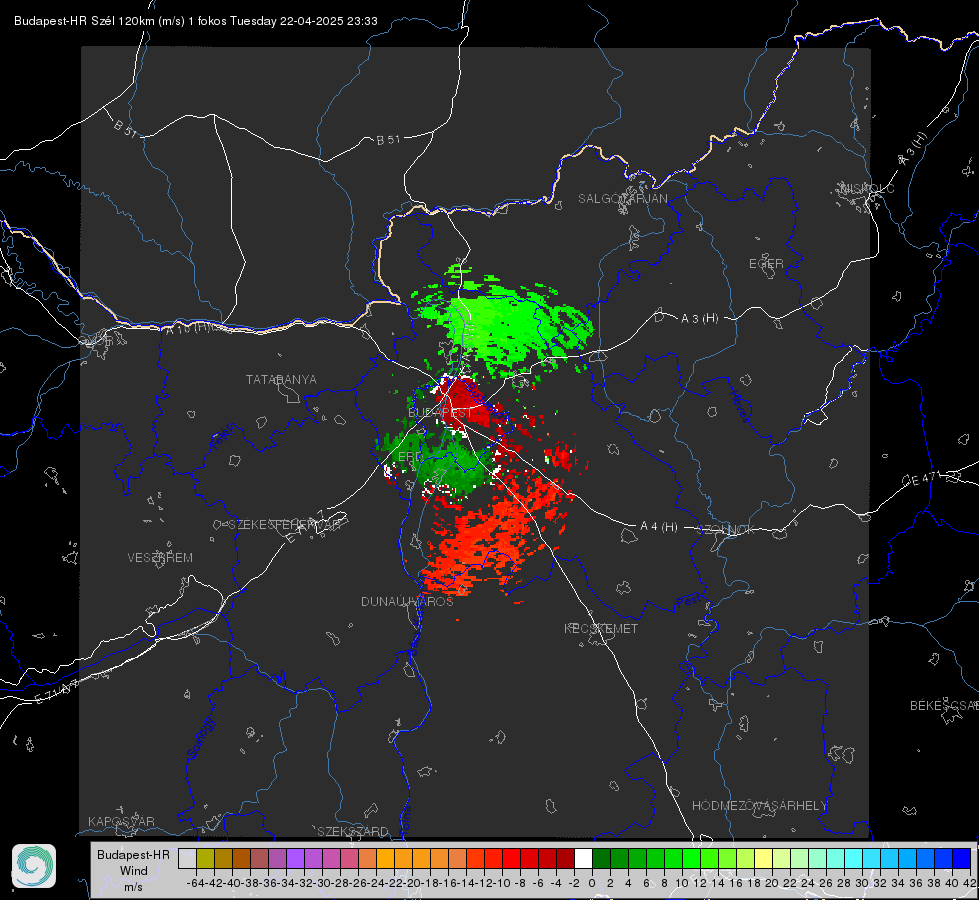Select the white swatch between -2 and 0
Viewport: 979px width, 900px height.
click(583, 858)
